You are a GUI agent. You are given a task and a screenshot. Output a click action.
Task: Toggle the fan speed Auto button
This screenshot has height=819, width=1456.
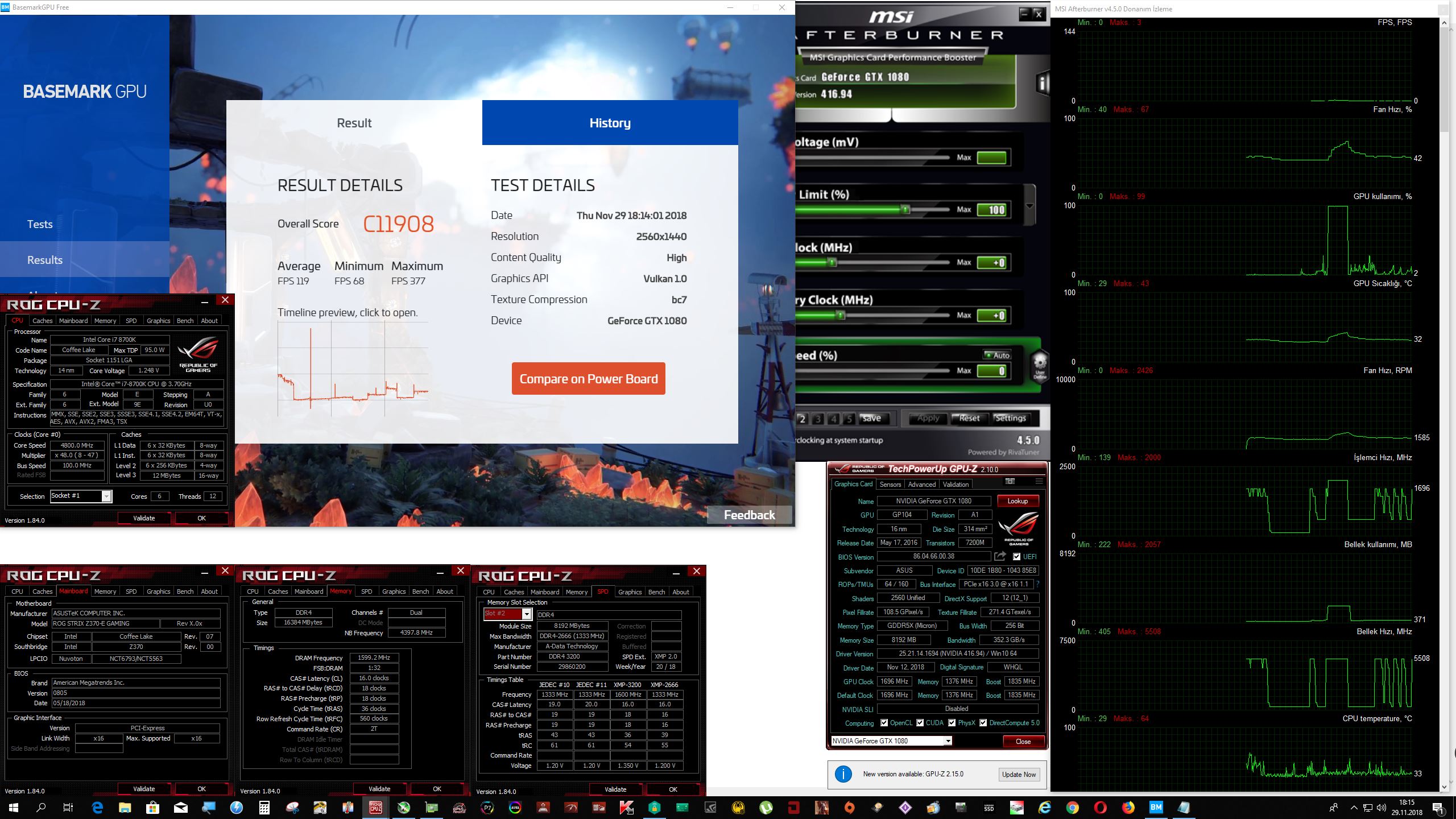click(998, 355)
